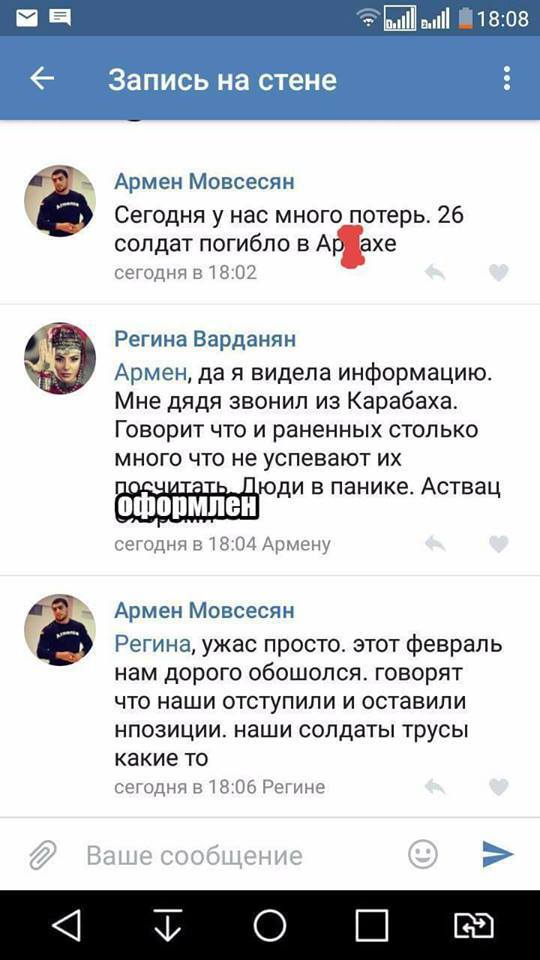Like Армен's comment posted at 18:02
540x960 pixels.
(499, 272)
